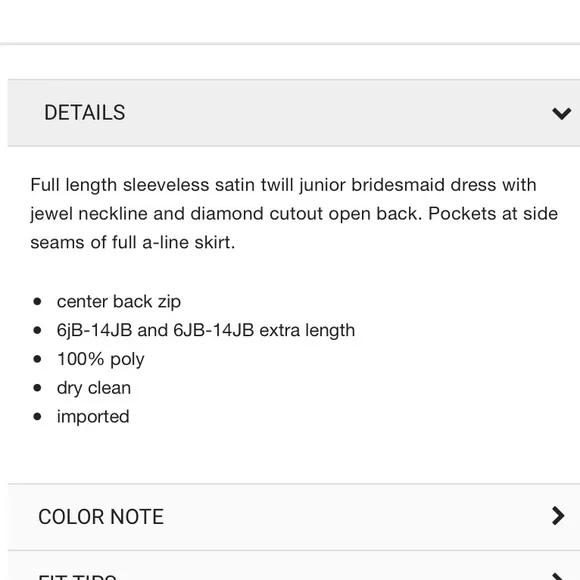Image resolution: width=580 pixels, height=580 pixels.
Task: Open FIT TIPS via its chevron arrow
Action: pyautogui.click(x=558, y=576)
